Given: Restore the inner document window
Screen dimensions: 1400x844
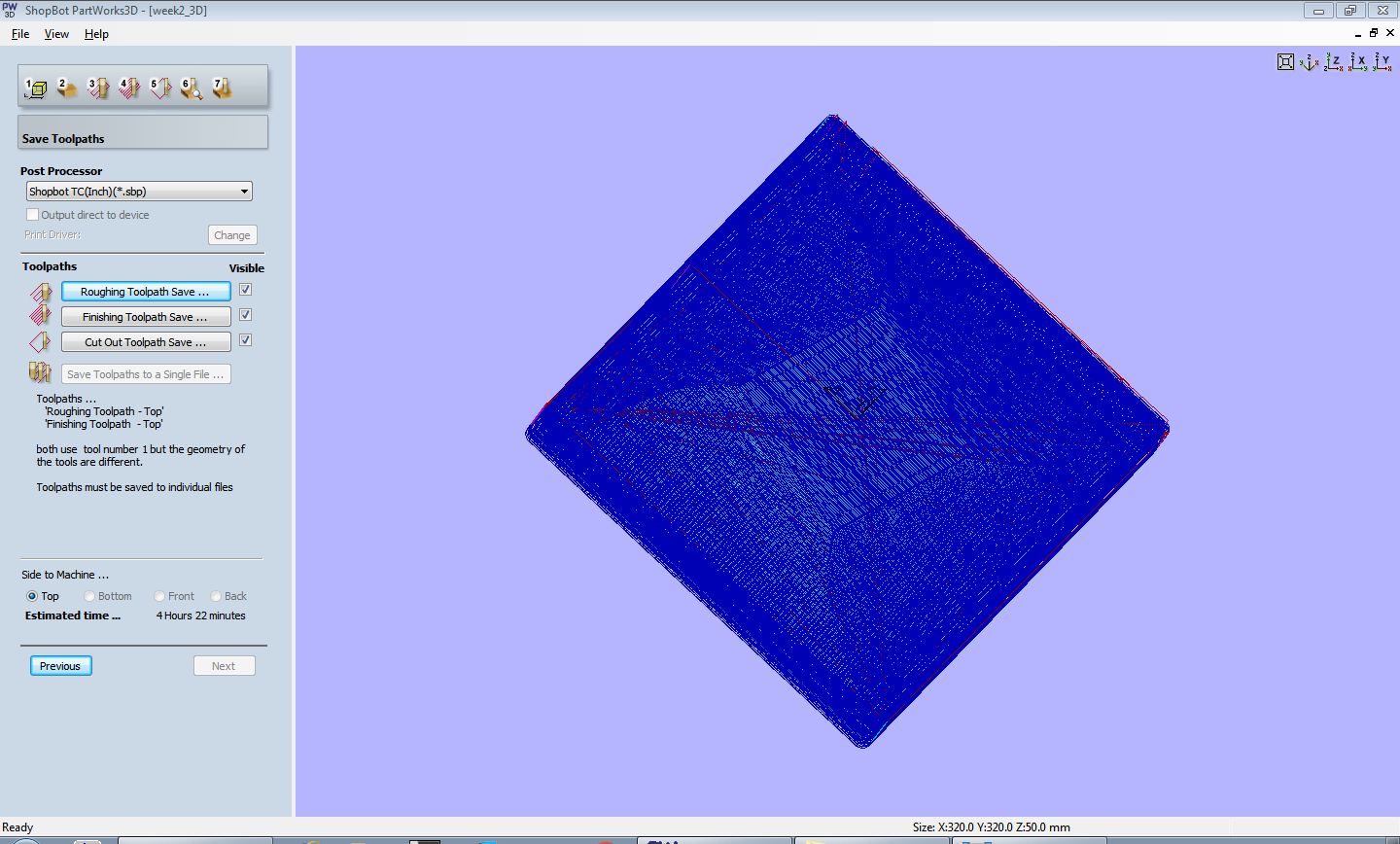Looking at the screenshot, I should pyautogui.click(x=1374, y=33).
